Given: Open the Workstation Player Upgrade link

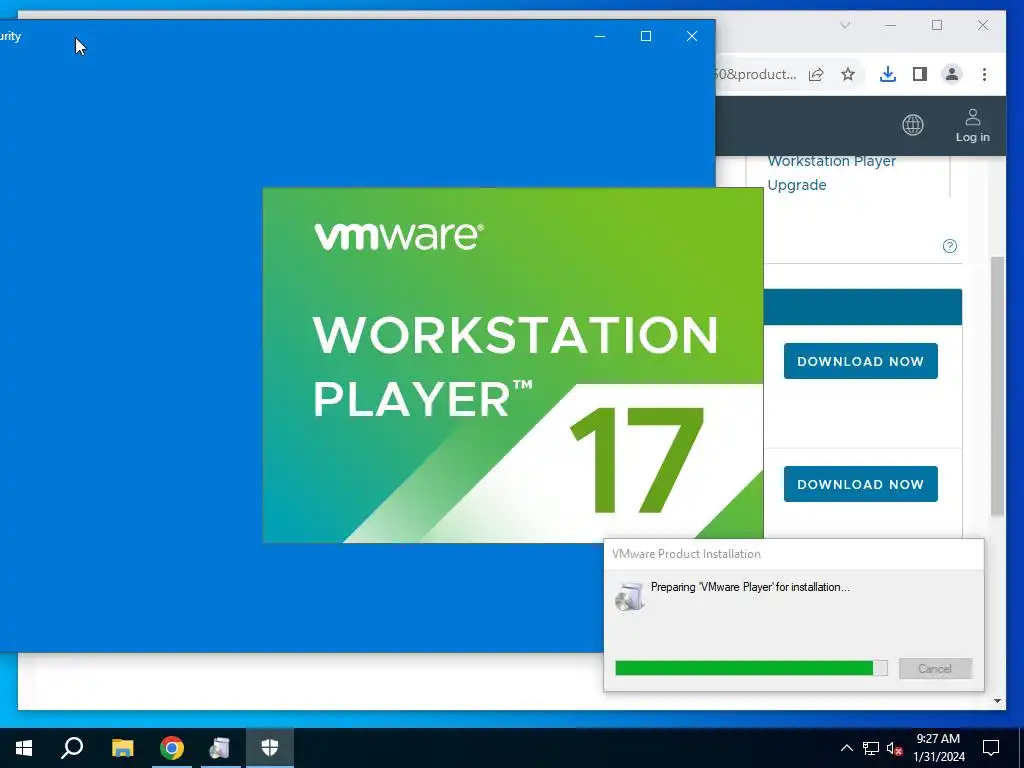Looking at the screenshot, I should point(831,172).
